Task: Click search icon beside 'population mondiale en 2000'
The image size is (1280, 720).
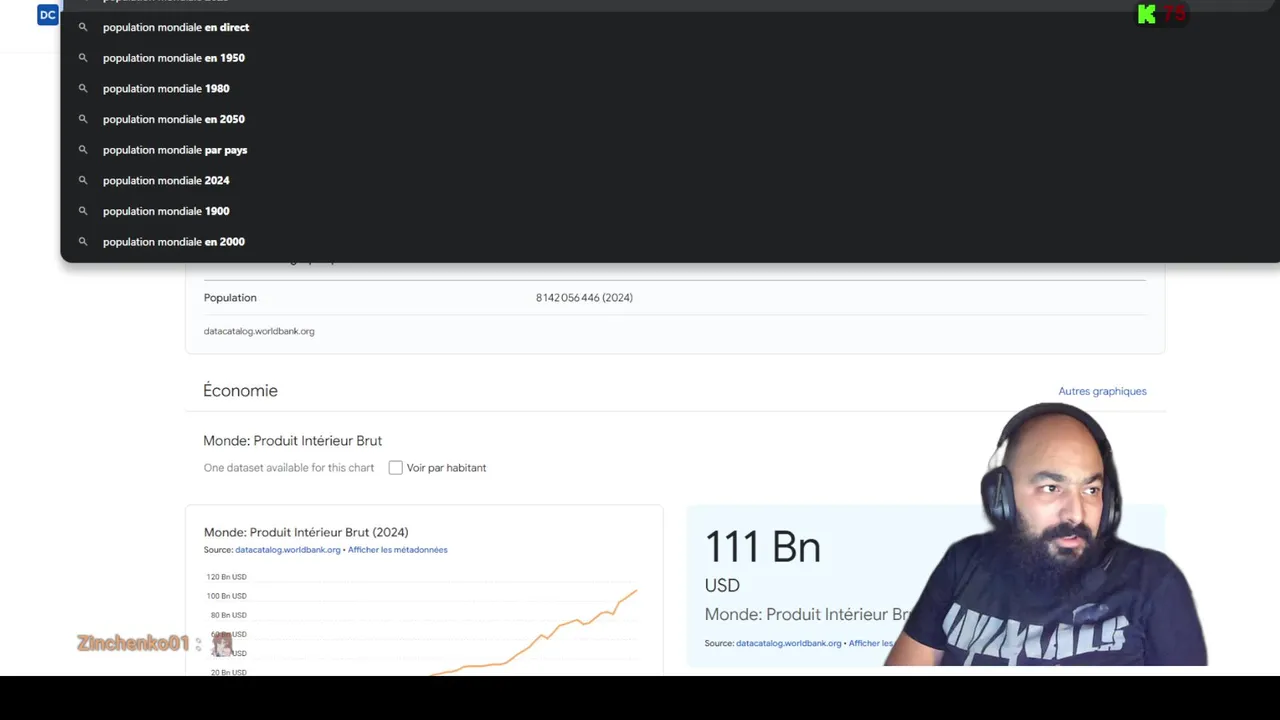Action: tap(83, 242)
